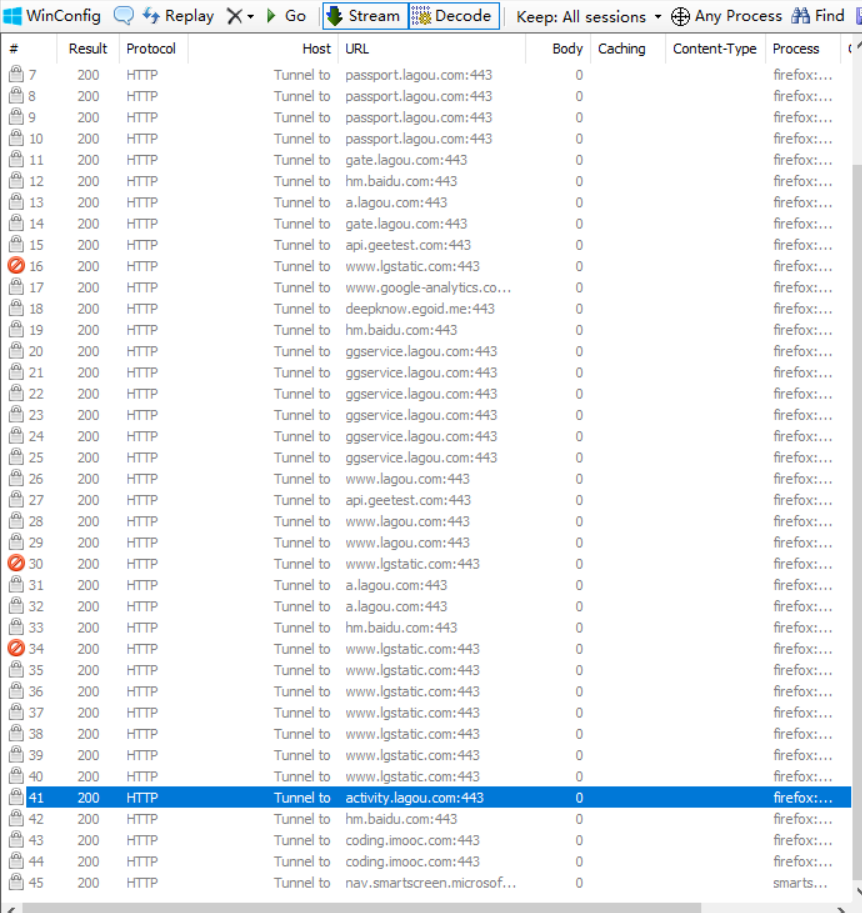Click the Tunnel to host cell in session 42
Image resolution: width=862 pixels, height=913 pixels.
point(302,819)
